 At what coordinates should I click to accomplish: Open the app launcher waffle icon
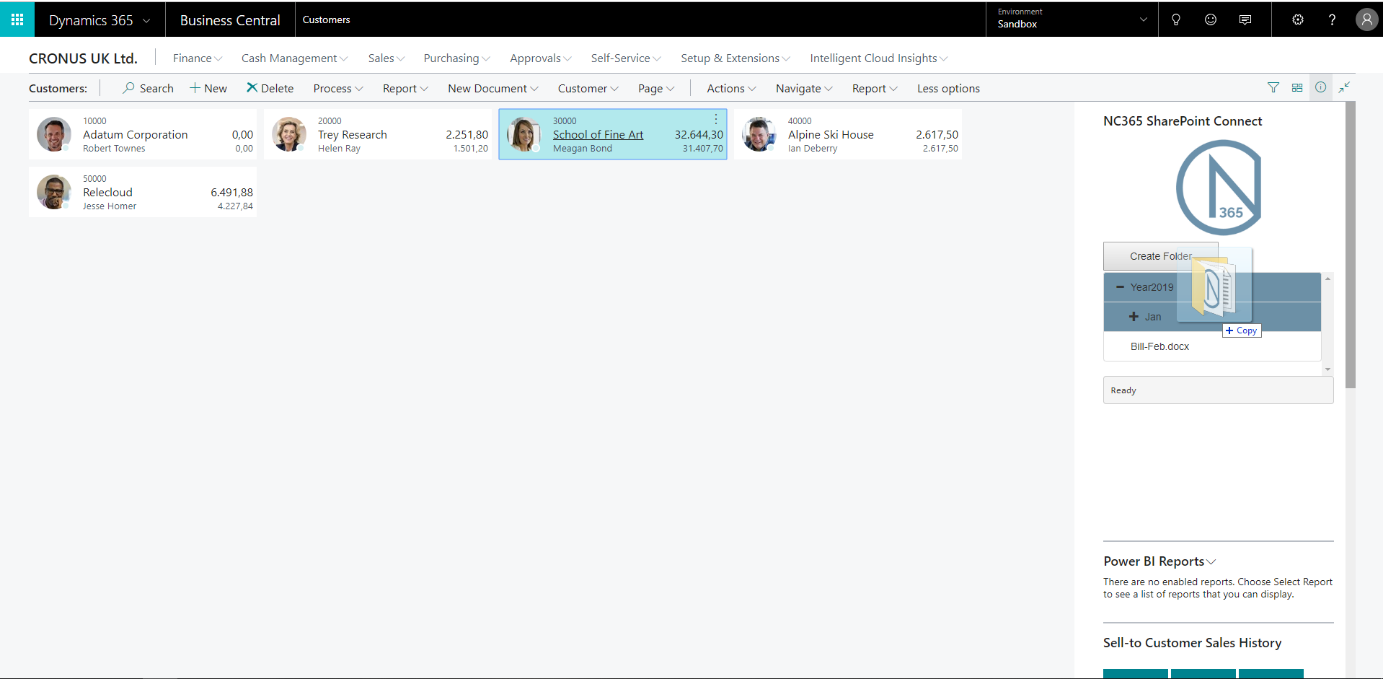pyautogui.click(x=17, y=19)
